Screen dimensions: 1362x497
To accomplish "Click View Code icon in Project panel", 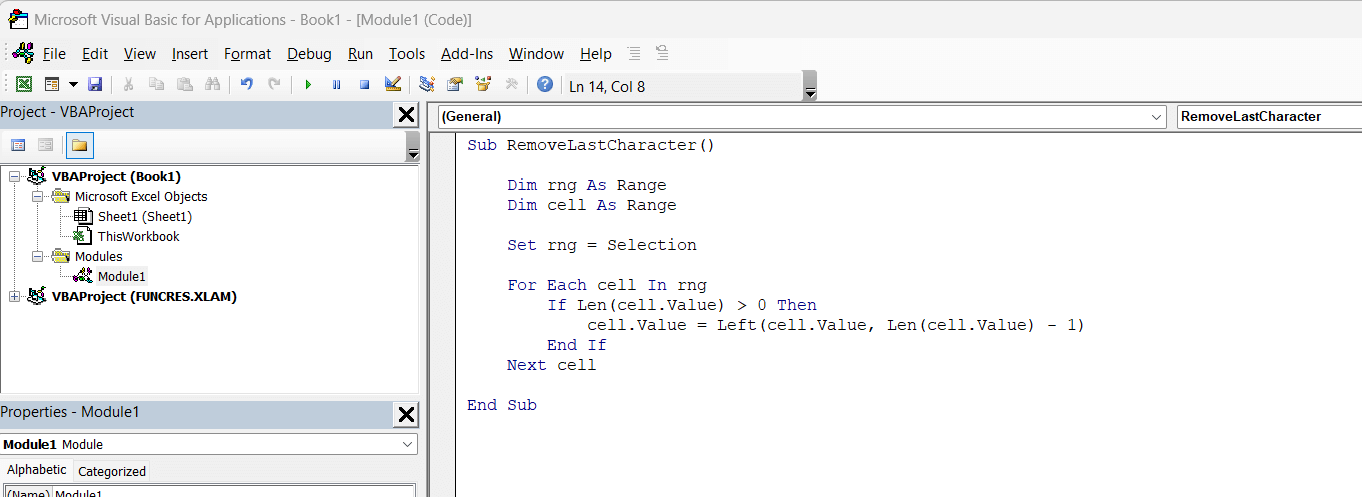I will 18,146.
